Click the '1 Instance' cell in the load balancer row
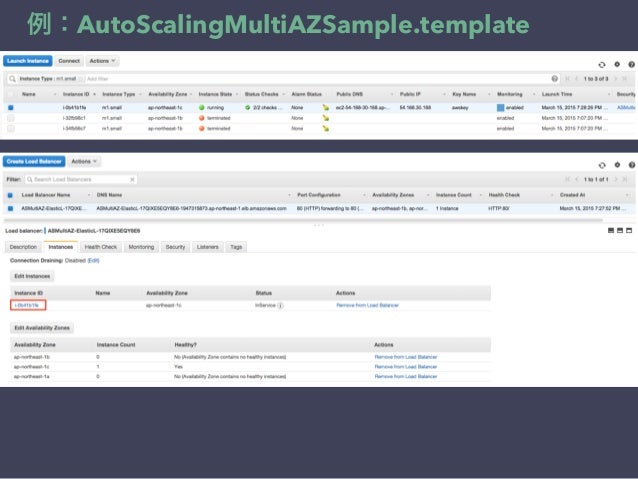 [x=447, y=208]
